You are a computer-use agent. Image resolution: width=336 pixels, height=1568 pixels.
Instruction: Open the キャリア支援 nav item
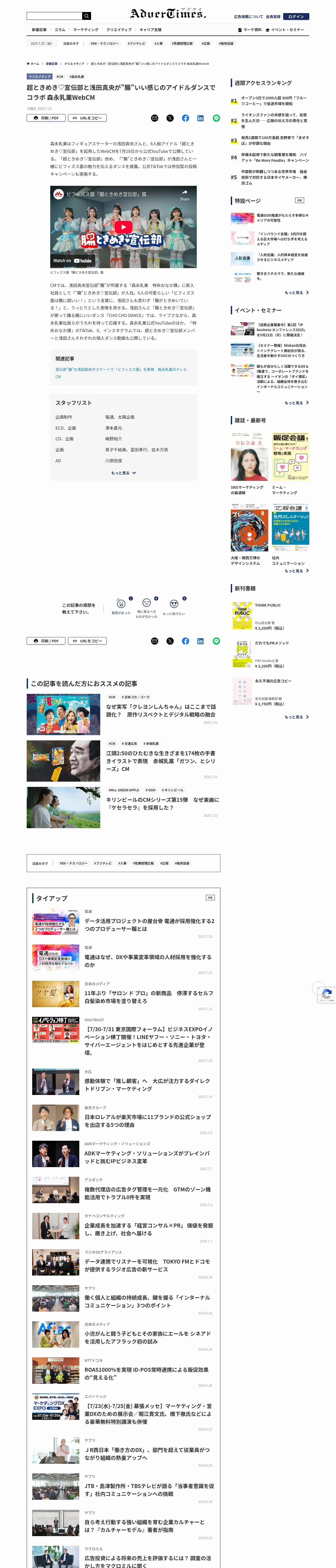click(151, 29)
